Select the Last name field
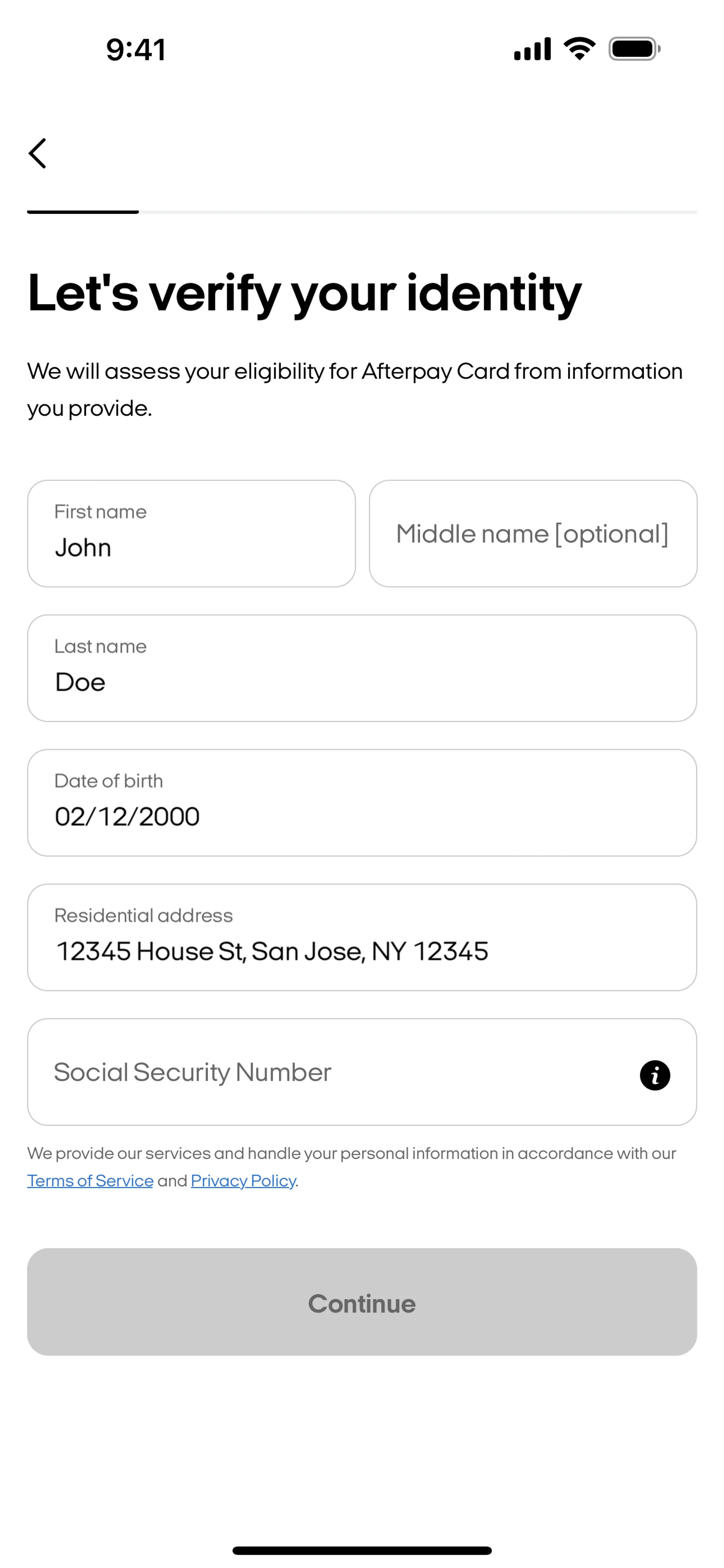 point(362,668)
